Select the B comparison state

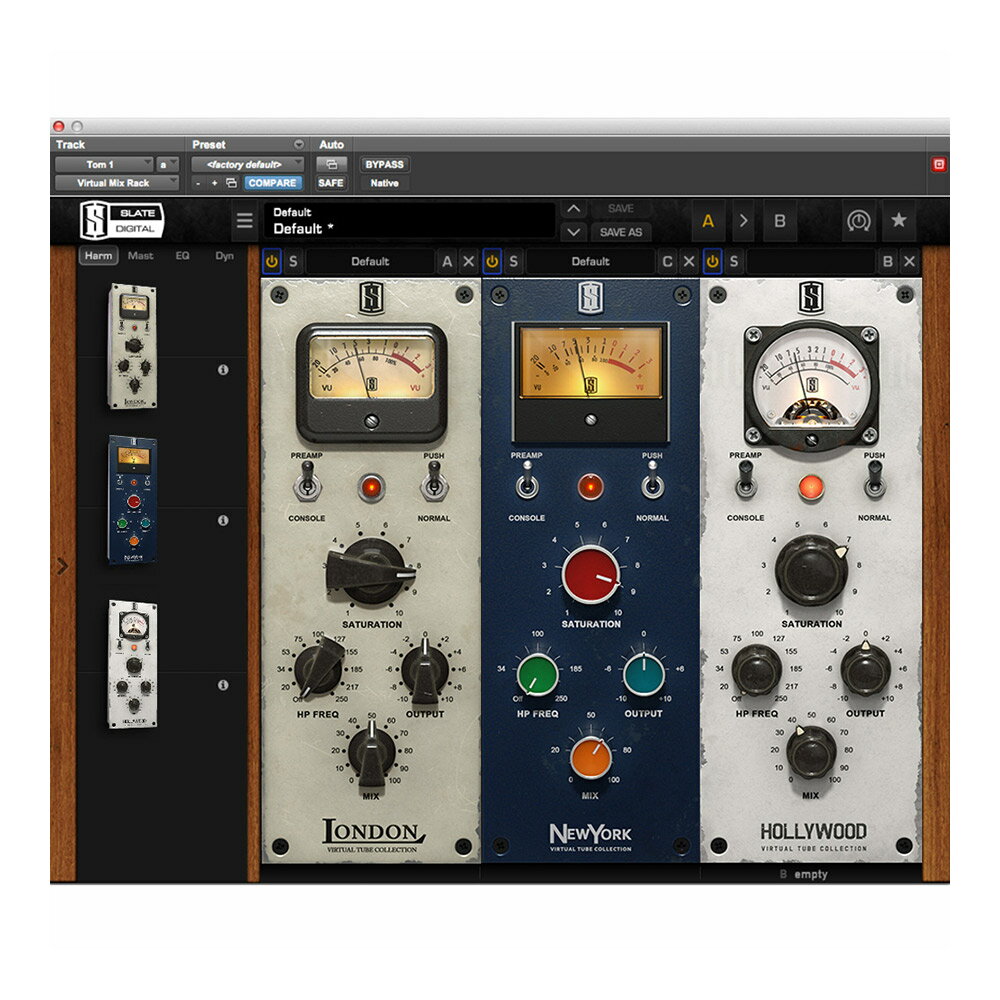point(779,221)
